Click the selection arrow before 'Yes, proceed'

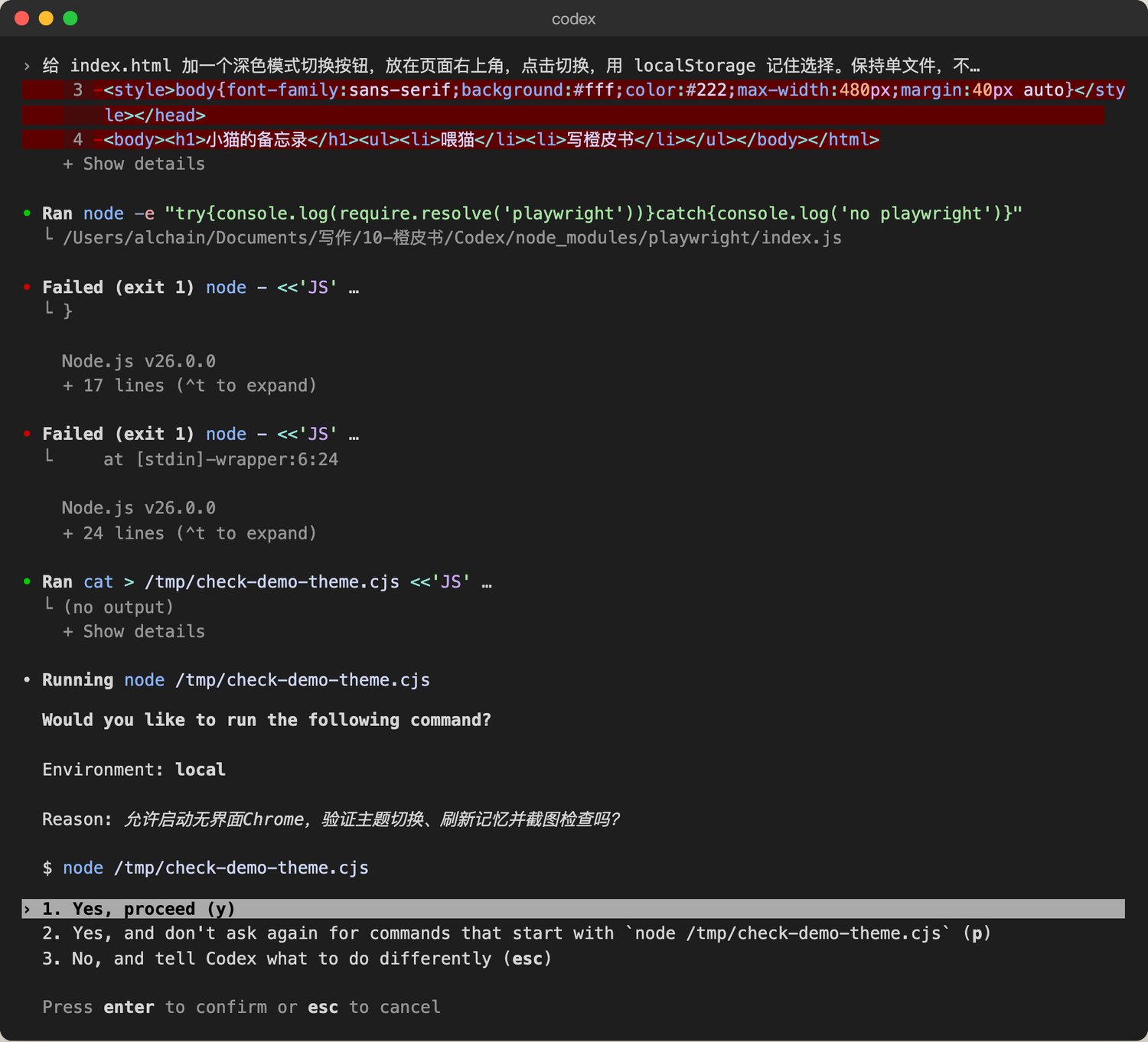click(x=27, y=909)
